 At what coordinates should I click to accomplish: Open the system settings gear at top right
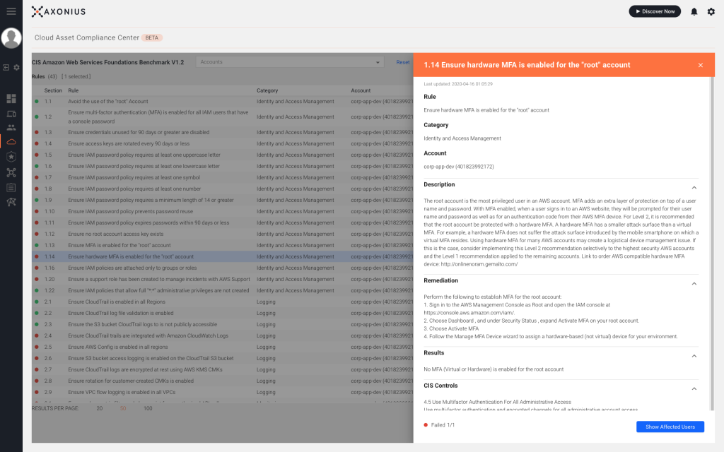[x=711, y=12]
